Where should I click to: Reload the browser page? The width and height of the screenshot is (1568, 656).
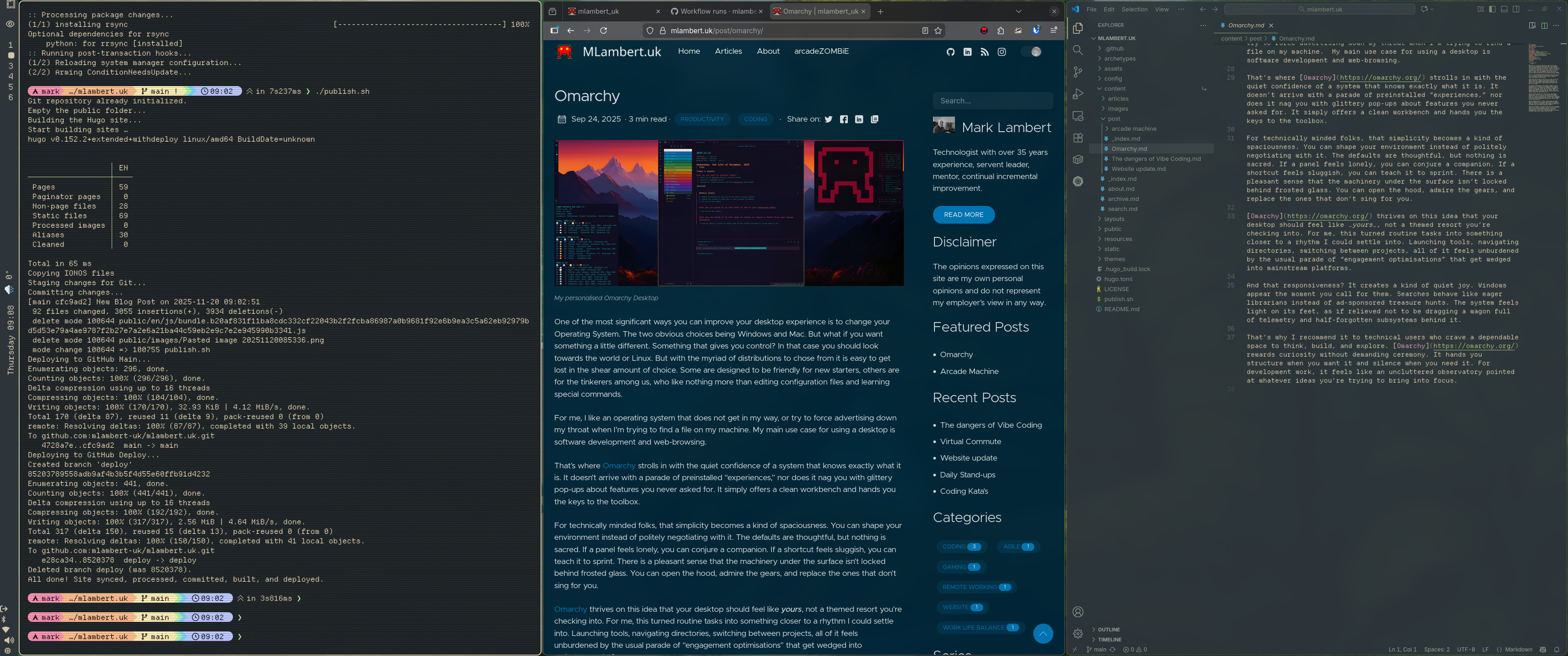603,31
